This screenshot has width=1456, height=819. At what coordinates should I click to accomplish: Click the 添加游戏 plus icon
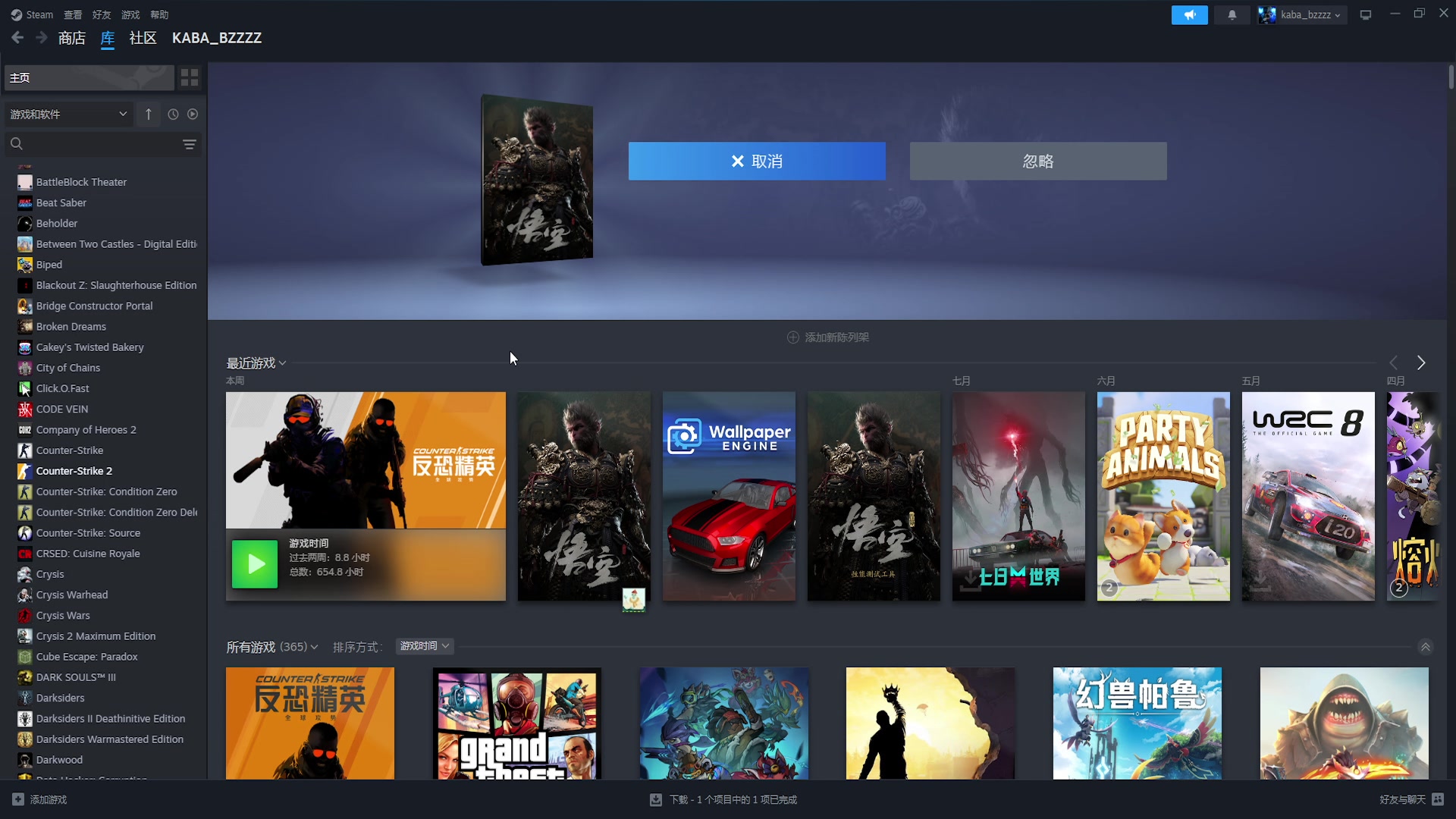click(x=18, y=799)
